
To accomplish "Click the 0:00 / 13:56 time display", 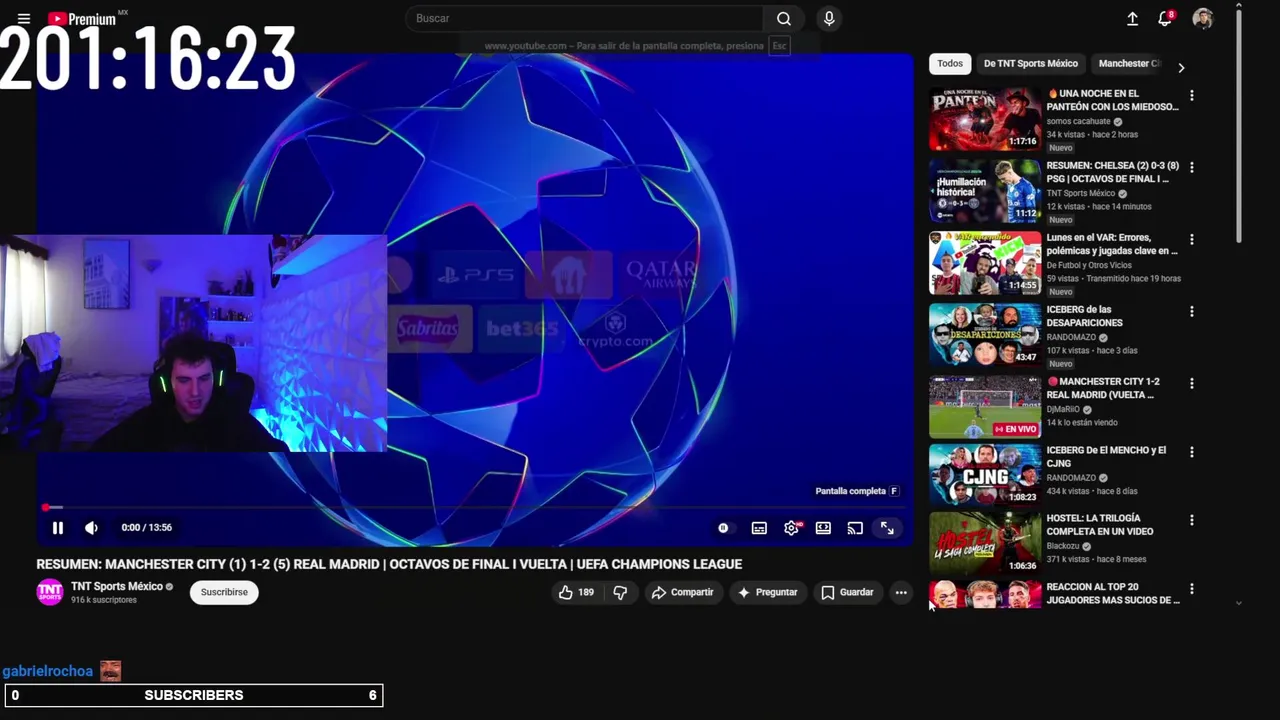I will pyautogui.click(x=146, y=528).
